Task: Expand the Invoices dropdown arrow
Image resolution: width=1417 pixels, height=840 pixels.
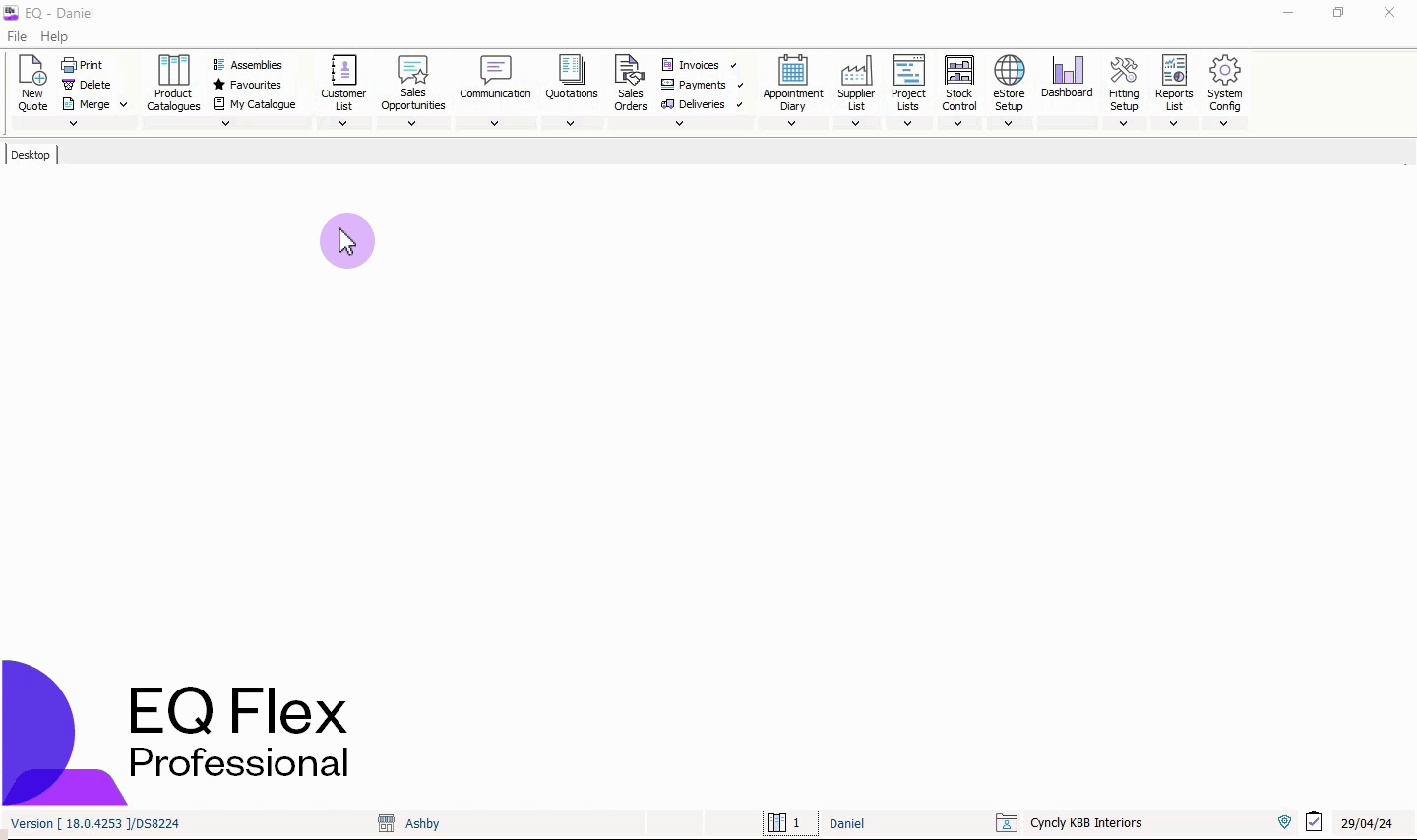Action: tap(734, 65)
